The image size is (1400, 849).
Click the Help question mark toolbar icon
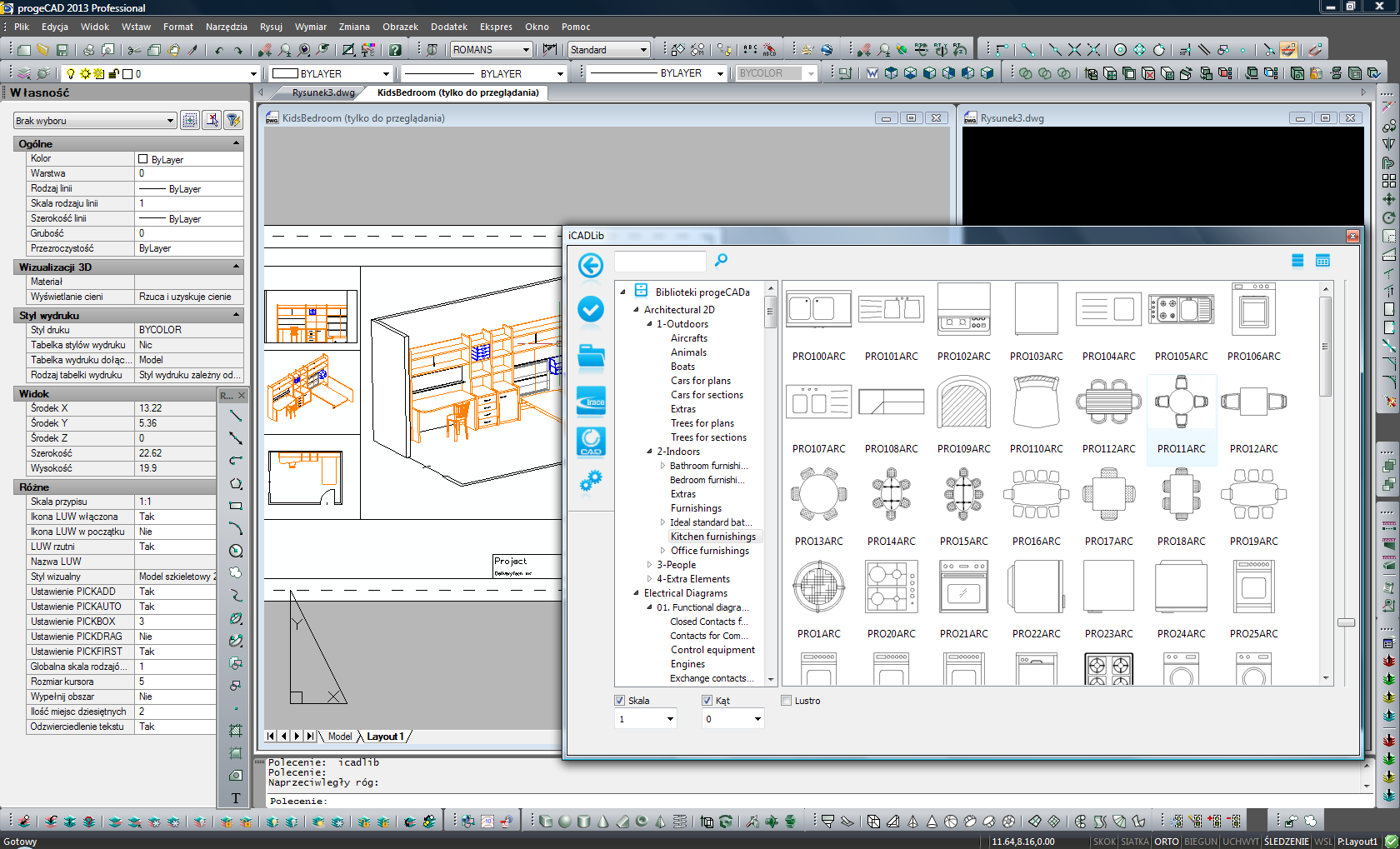click(x=395, y=50)
